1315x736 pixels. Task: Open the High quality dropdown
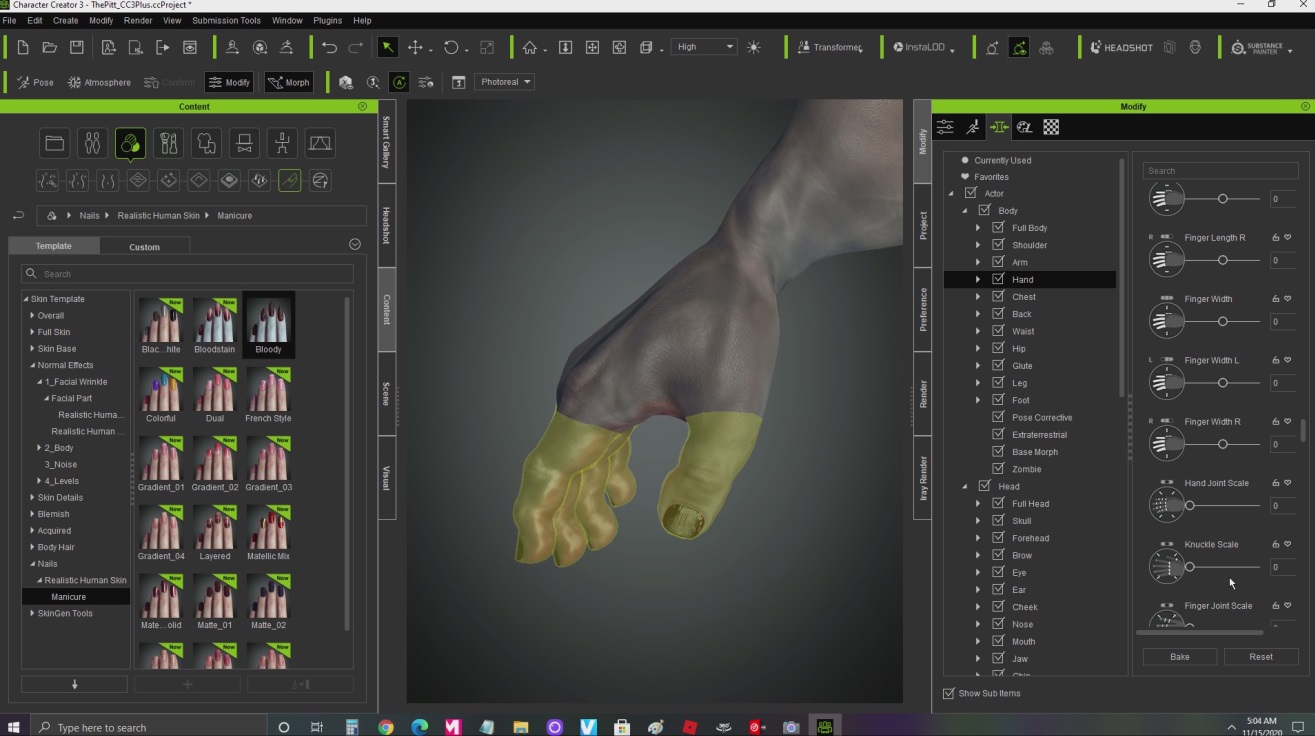coord(704,47)
